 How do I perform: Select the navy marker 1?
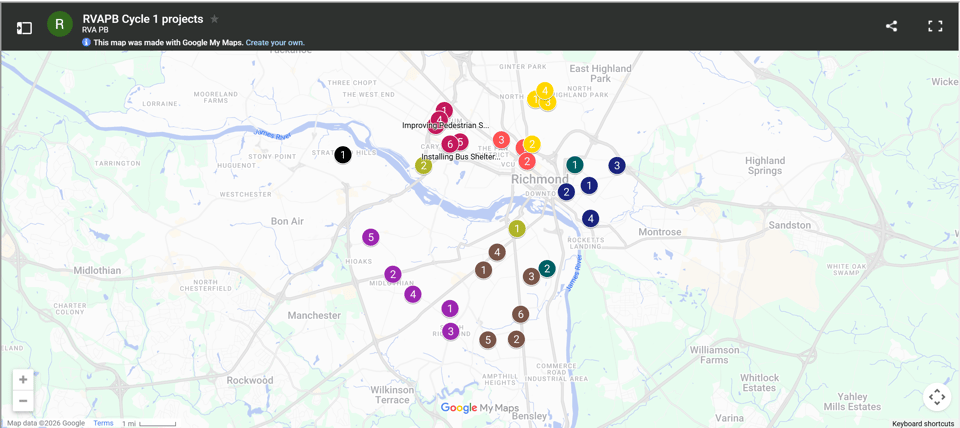[x=589, y=185]
